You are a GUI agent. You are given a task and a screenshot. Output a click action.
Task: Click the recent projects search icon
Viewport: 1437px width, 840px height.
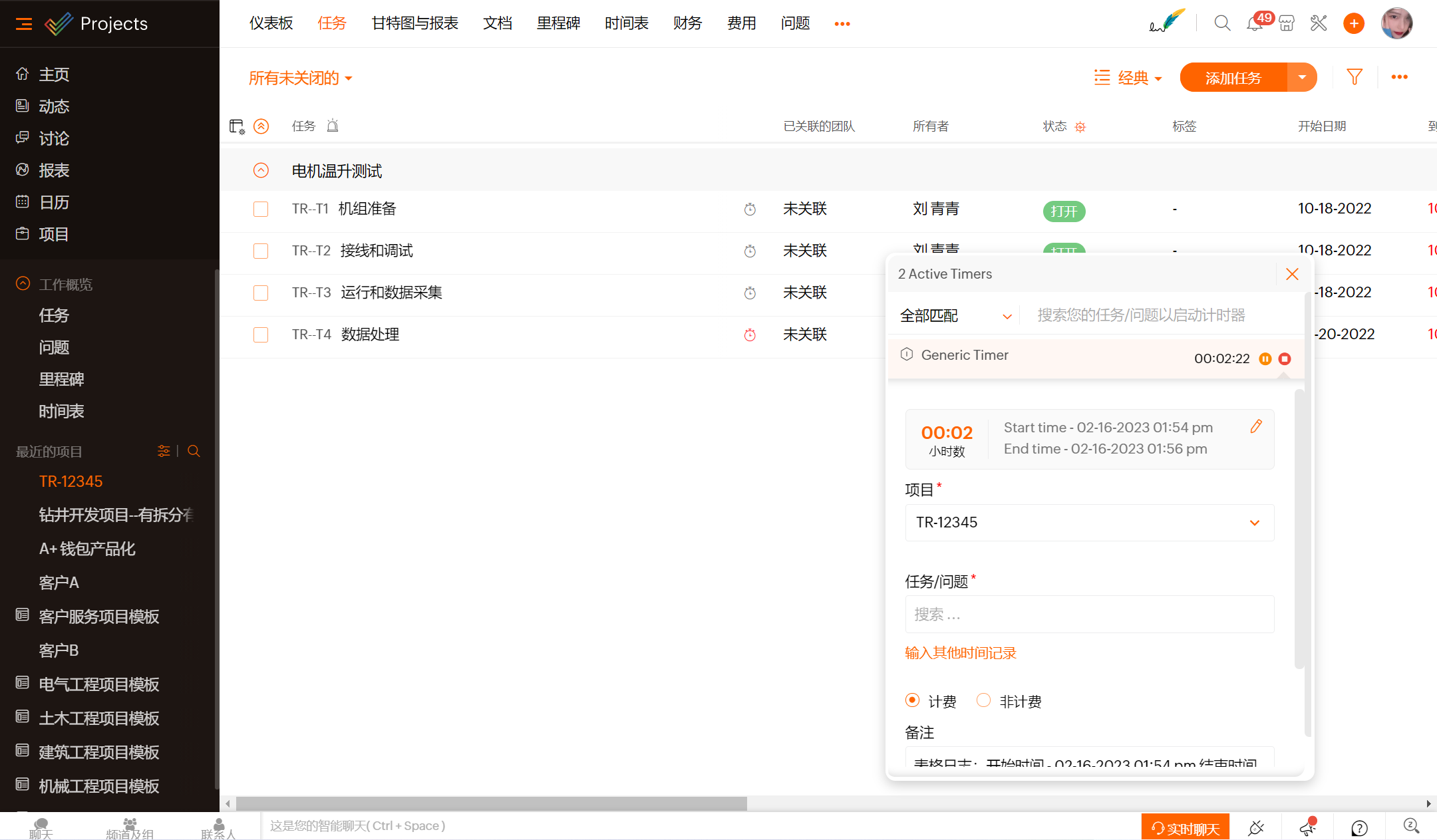click(x=194, y=452)
